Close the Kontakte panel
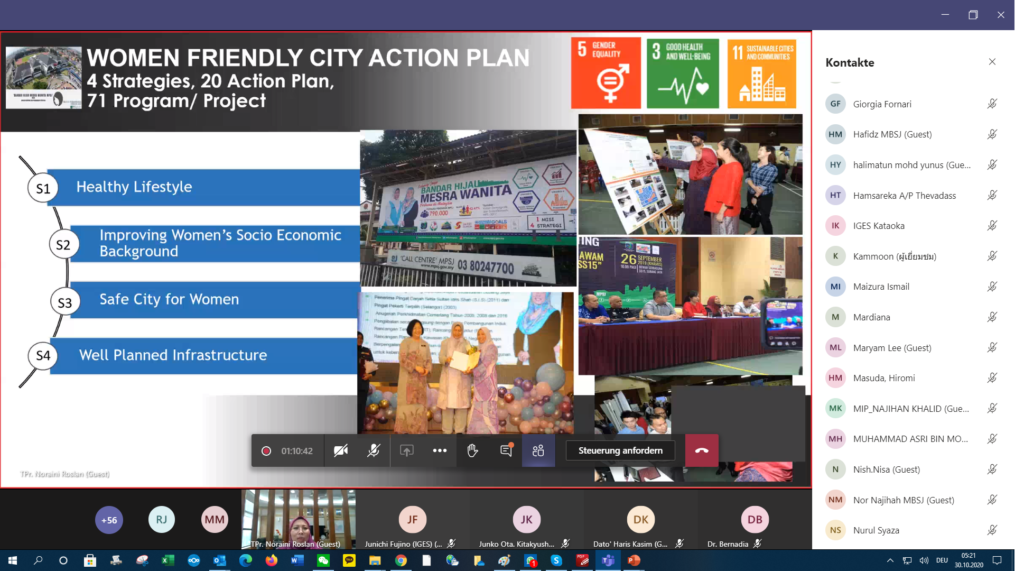This screenshot has height=571, width=1024. (x=992, y=62)
